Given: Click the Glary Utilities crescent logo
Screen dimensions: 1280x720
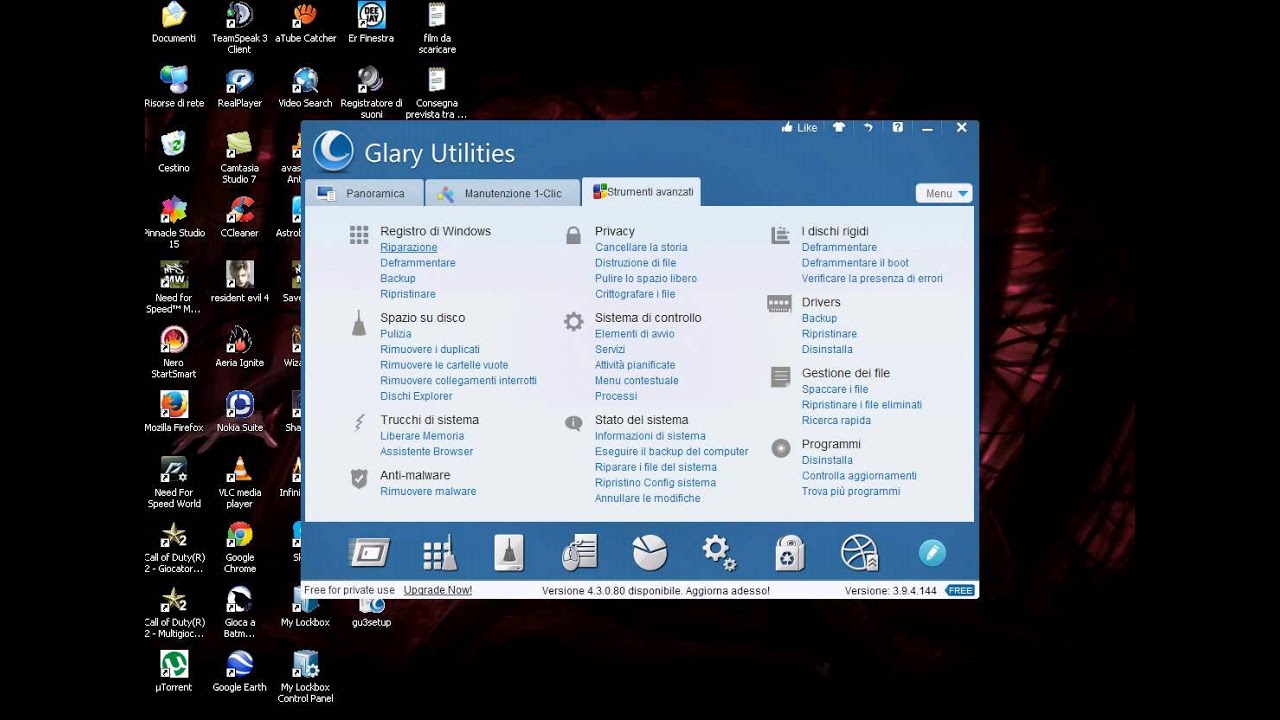Looking at the screenshot, I should [x=333, y=152].
